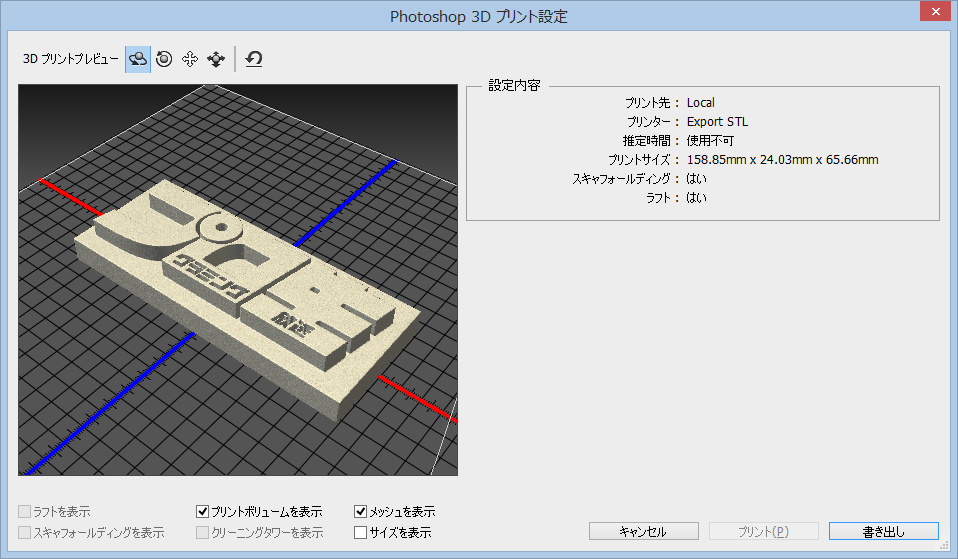The width and height of the screenshot is (958, 559).
Task: Click the 3D プリントプレビュー label
Action: [70, 59]
